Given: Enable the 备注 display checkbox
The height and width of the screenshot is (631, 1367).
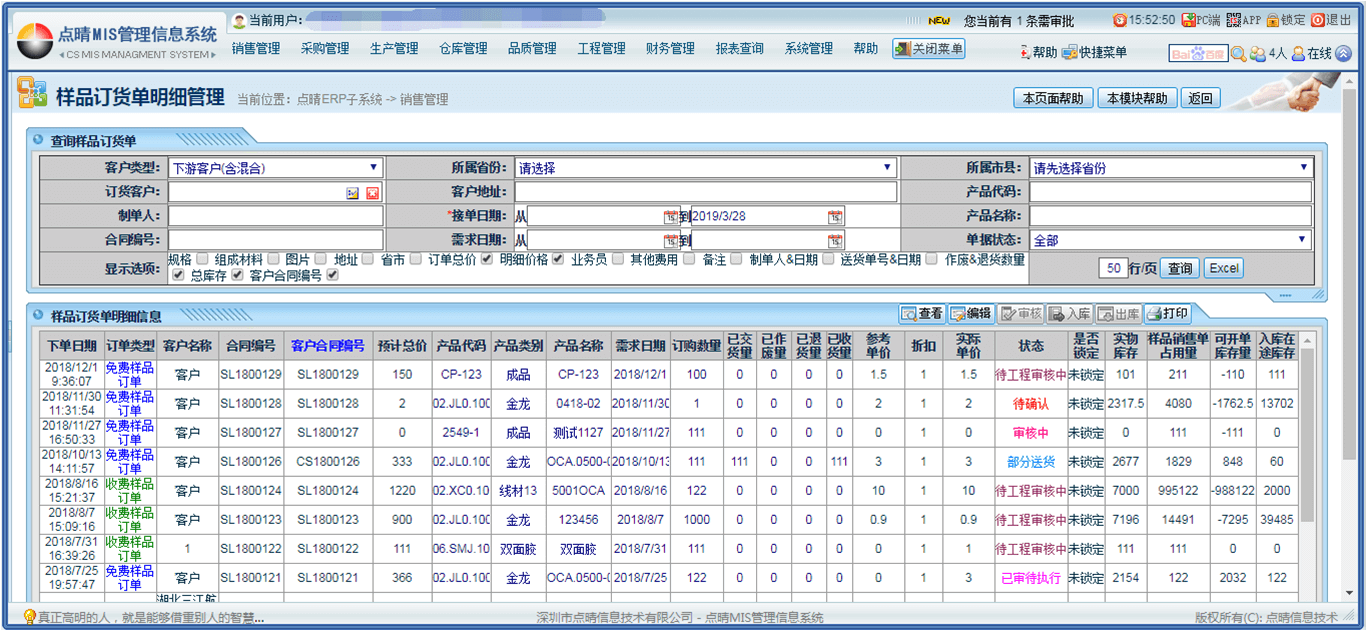Looking at the screenshot, I should (x=736, y=259).
